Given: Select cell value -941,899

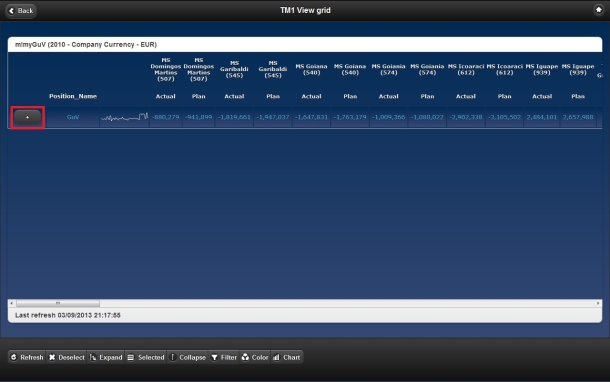Looking at the screenshot, I should point(198,117).
